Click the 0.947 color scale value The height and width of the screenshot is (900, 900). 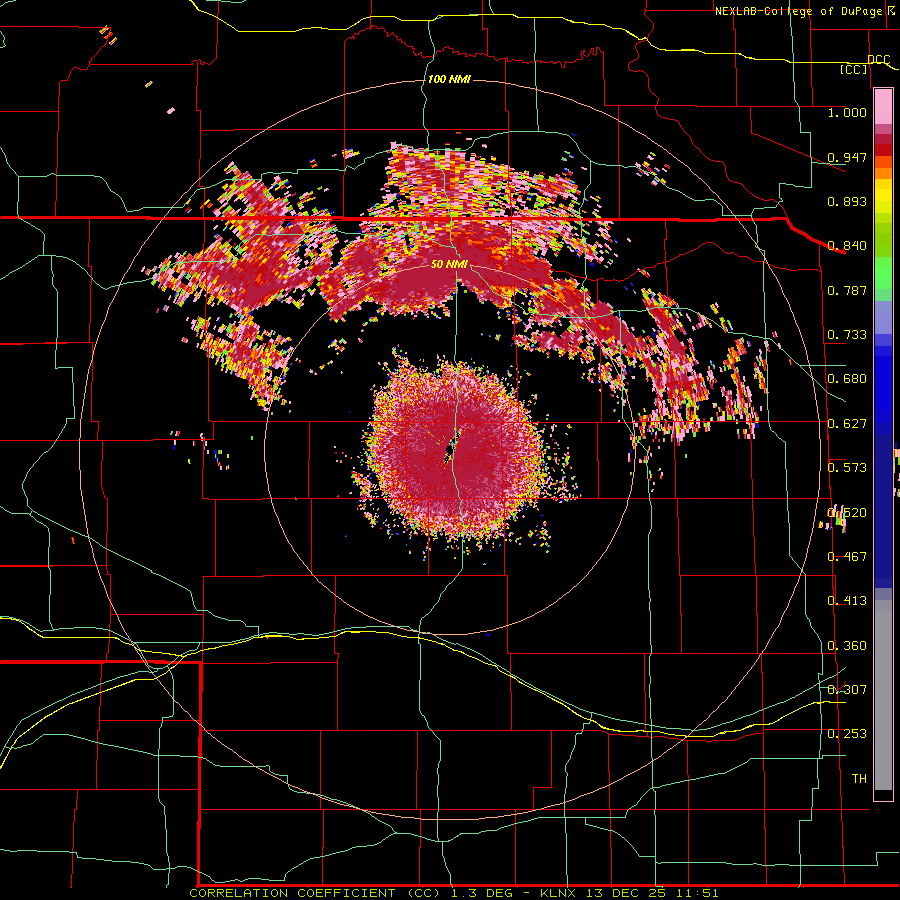(x=847, y=157)
